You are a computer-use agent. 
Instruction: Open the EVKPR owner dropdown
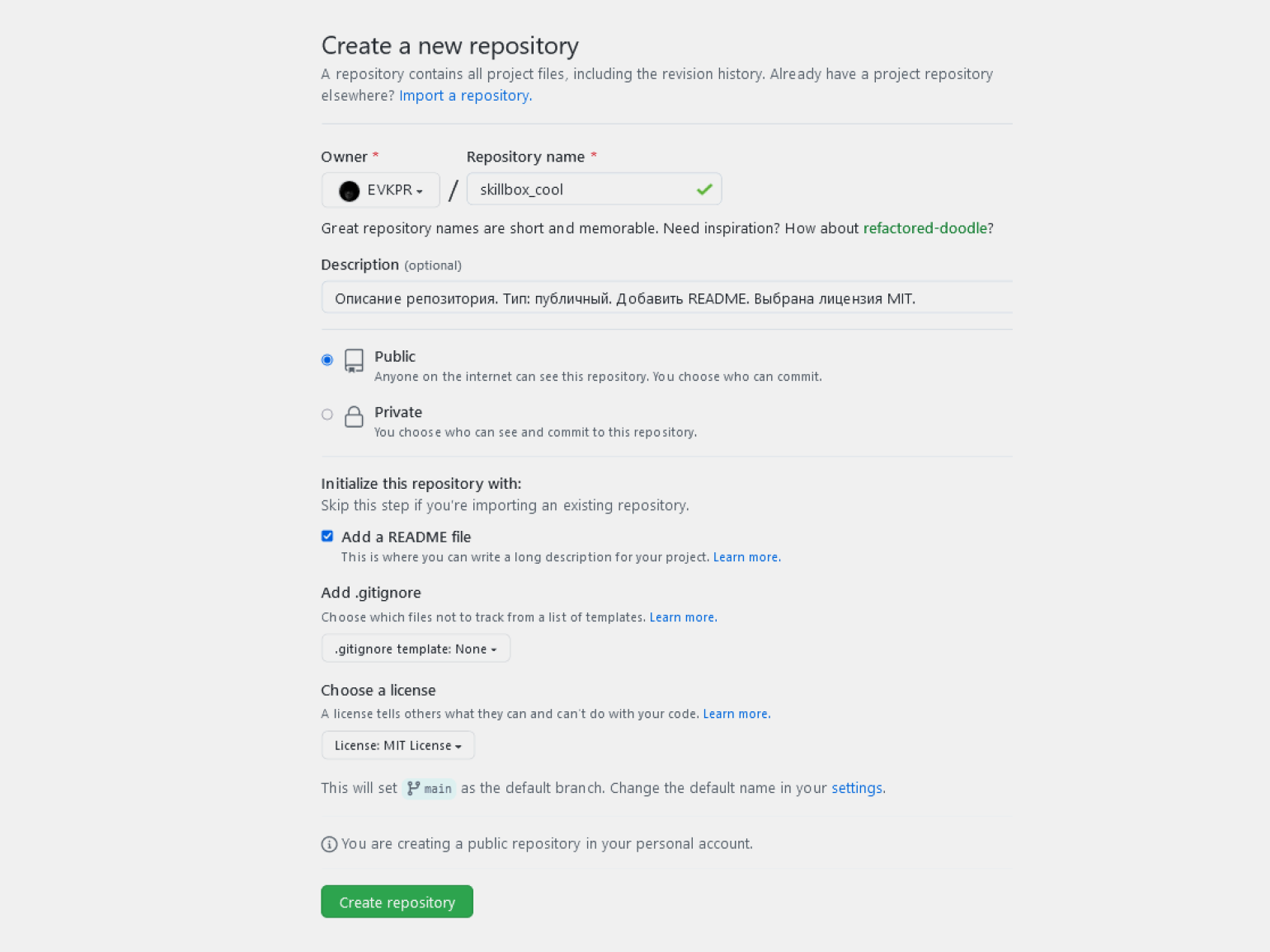point(381,190)
